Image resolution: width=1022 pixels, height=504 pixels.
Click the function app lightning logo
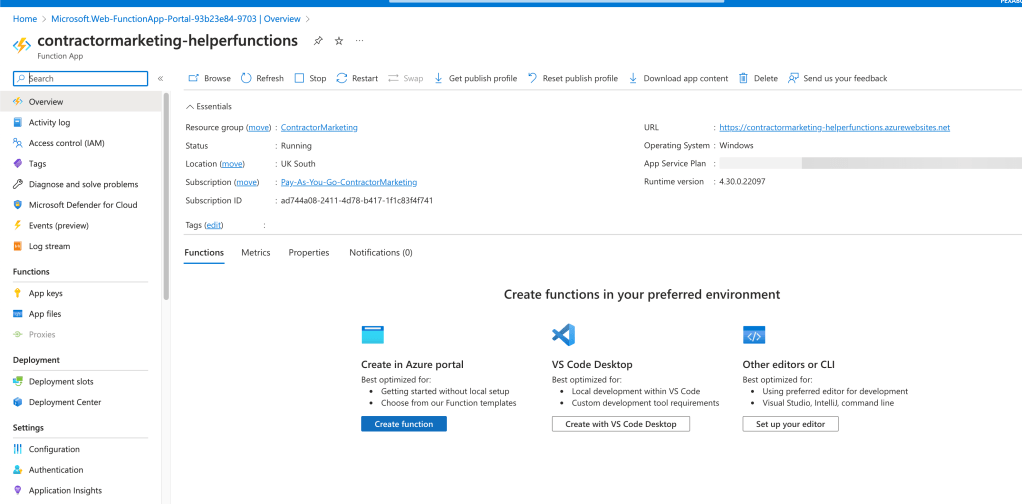[22, 46]
